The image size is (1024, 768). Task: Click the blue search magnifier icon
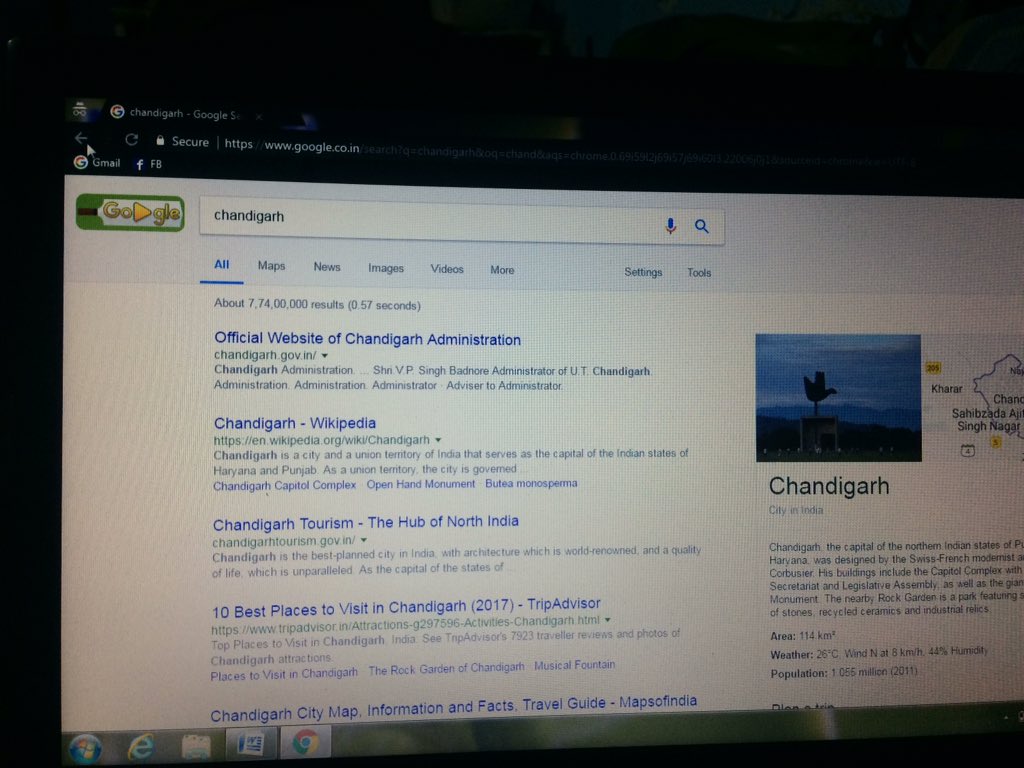[x=701, y=226]
